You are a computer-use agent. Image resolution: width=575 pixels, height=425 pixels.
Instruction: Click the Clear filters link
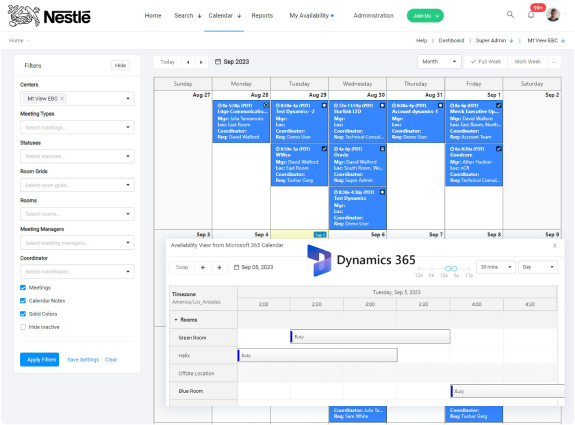111,360
